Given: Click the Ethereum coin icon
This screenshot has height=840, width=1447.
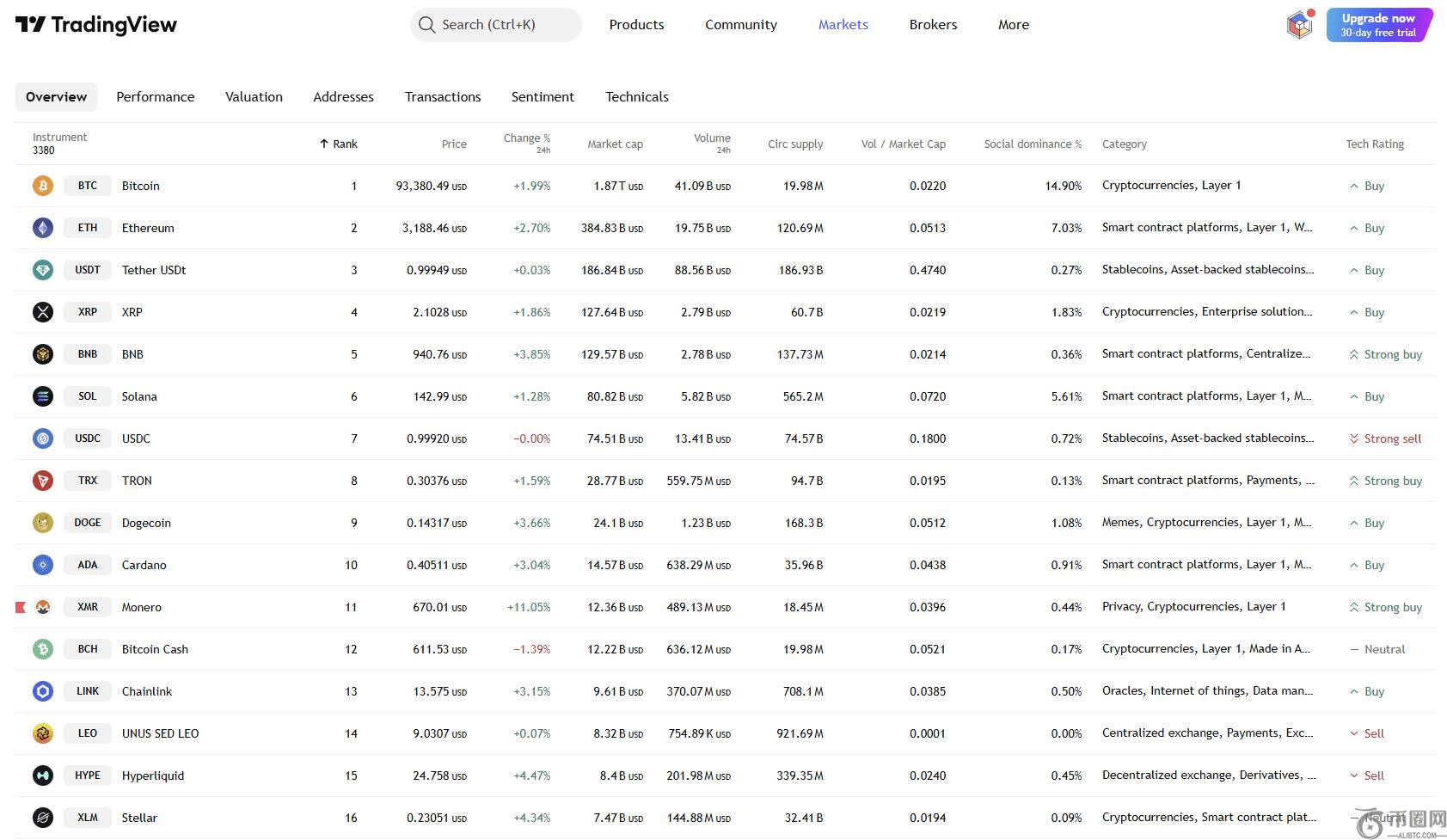Looking at the screenshot, I should [43, 228].
